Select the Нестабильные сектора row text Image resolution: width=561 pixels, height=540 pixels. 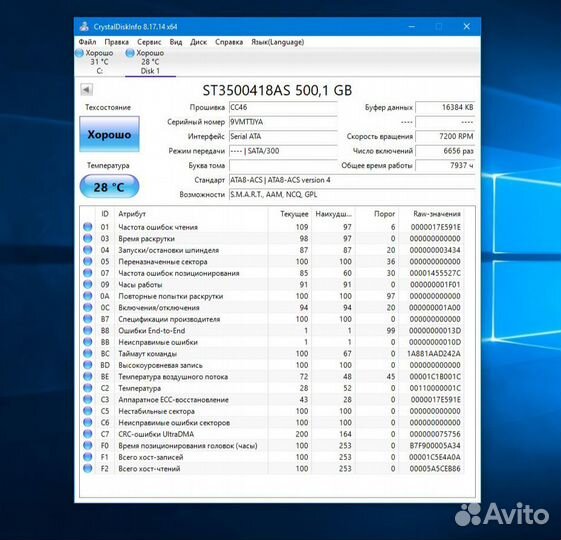[x=156, y=411]
